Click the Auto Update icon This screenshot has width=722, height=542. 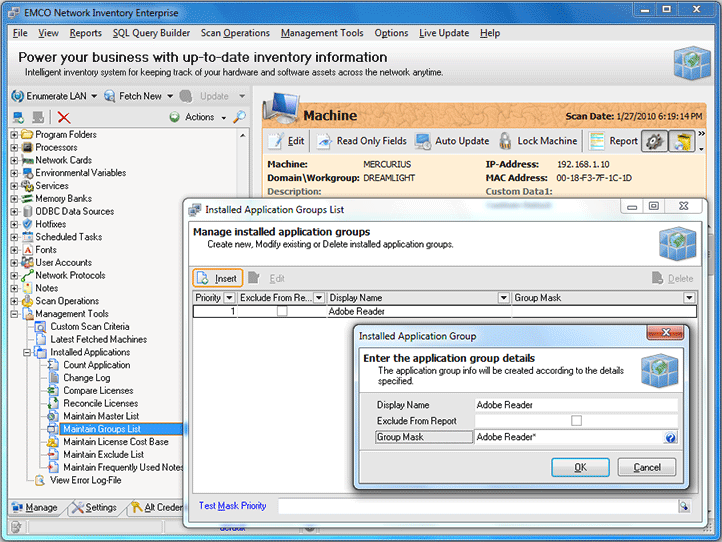pyautogui.click(x=423, y=141)
